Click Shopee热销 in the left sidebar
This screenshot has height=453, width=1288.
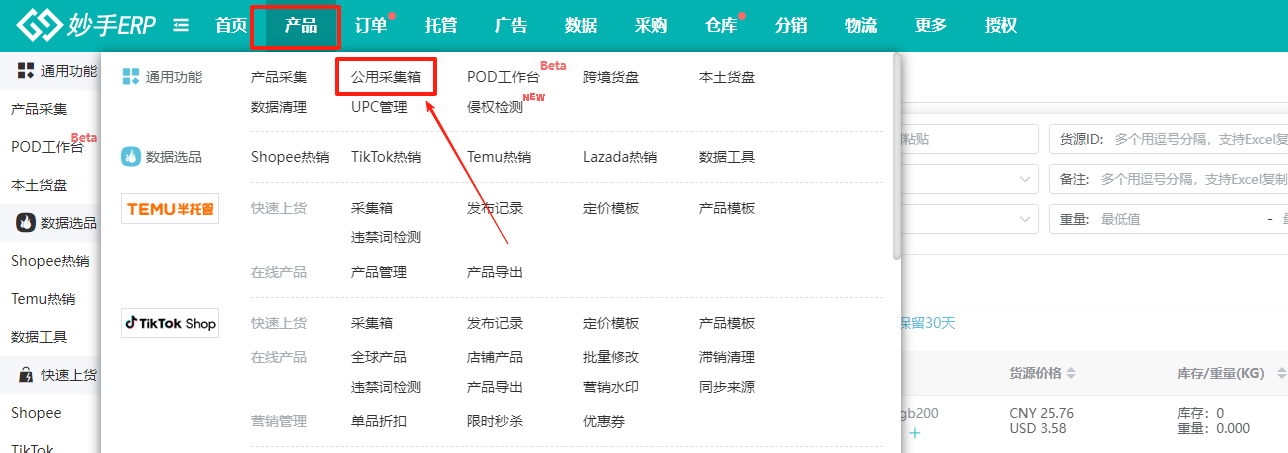50,261
